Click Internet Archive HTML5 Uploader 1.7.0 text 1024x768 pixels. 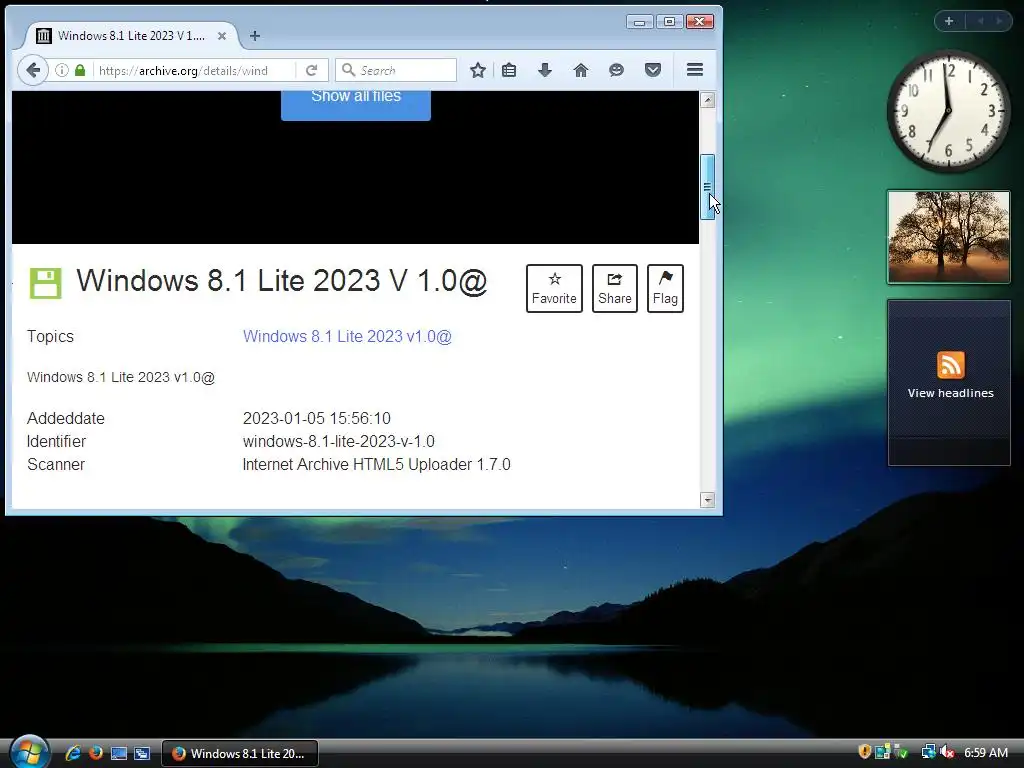coord(376,464)
